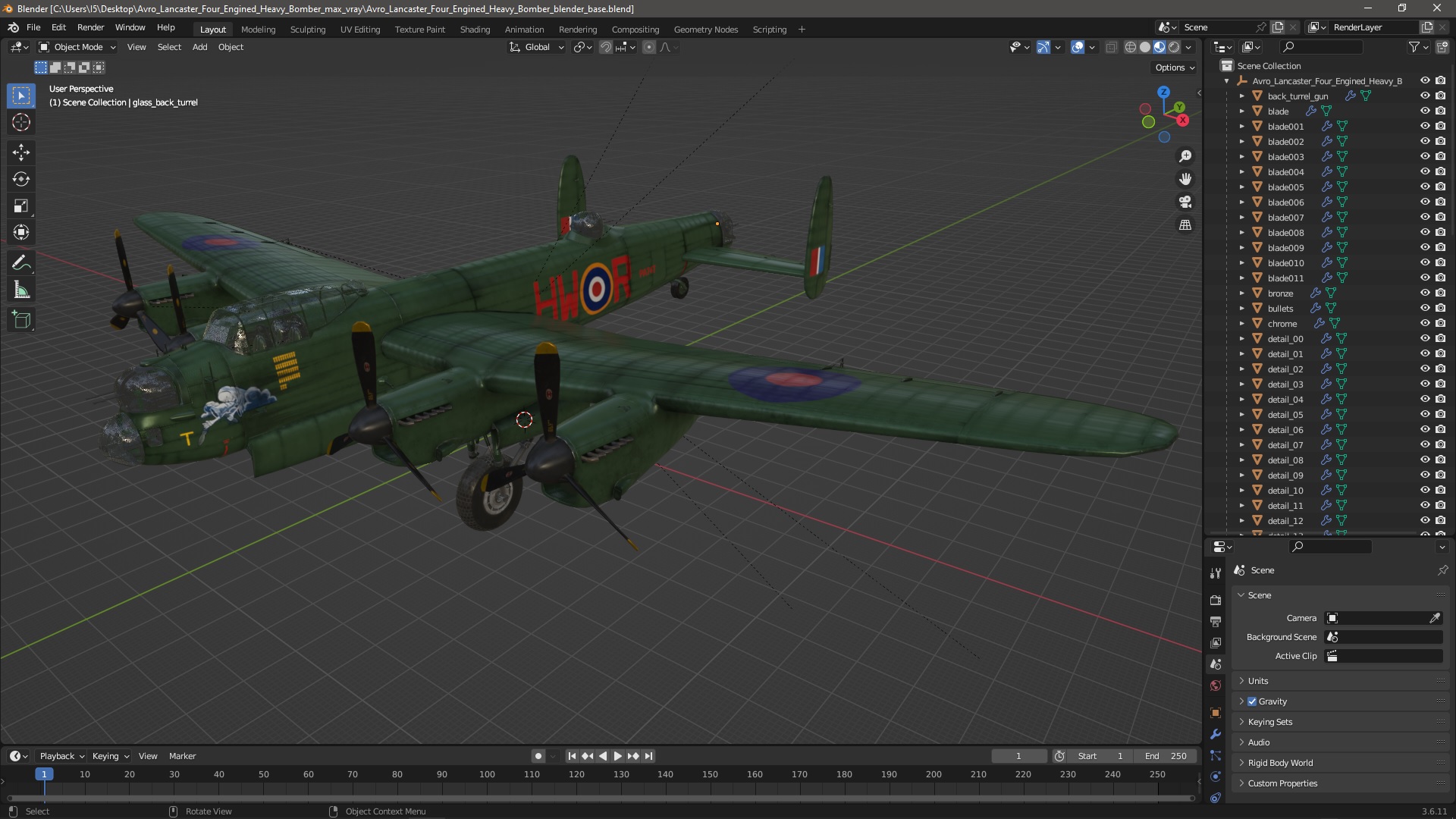1456x819 pixels.
Task: Choose the Select Box tool
Action: coord(21,96)
